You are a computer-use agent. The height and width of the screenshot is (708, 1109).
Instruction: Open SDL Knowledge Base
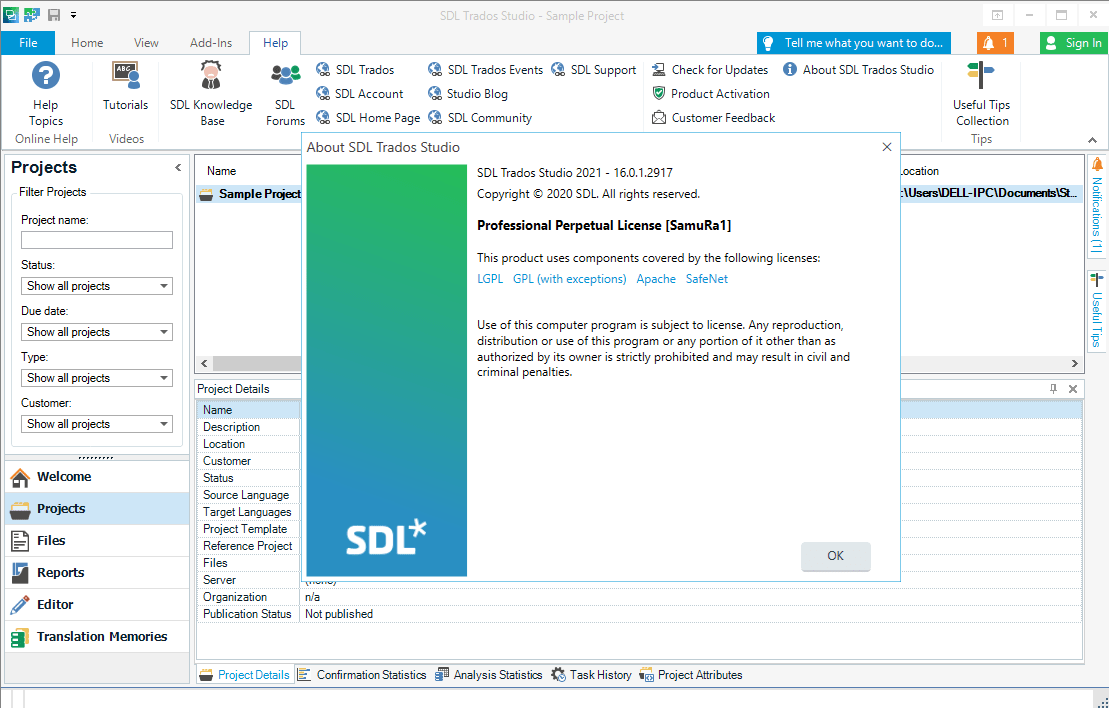click(x=211, y=94)
